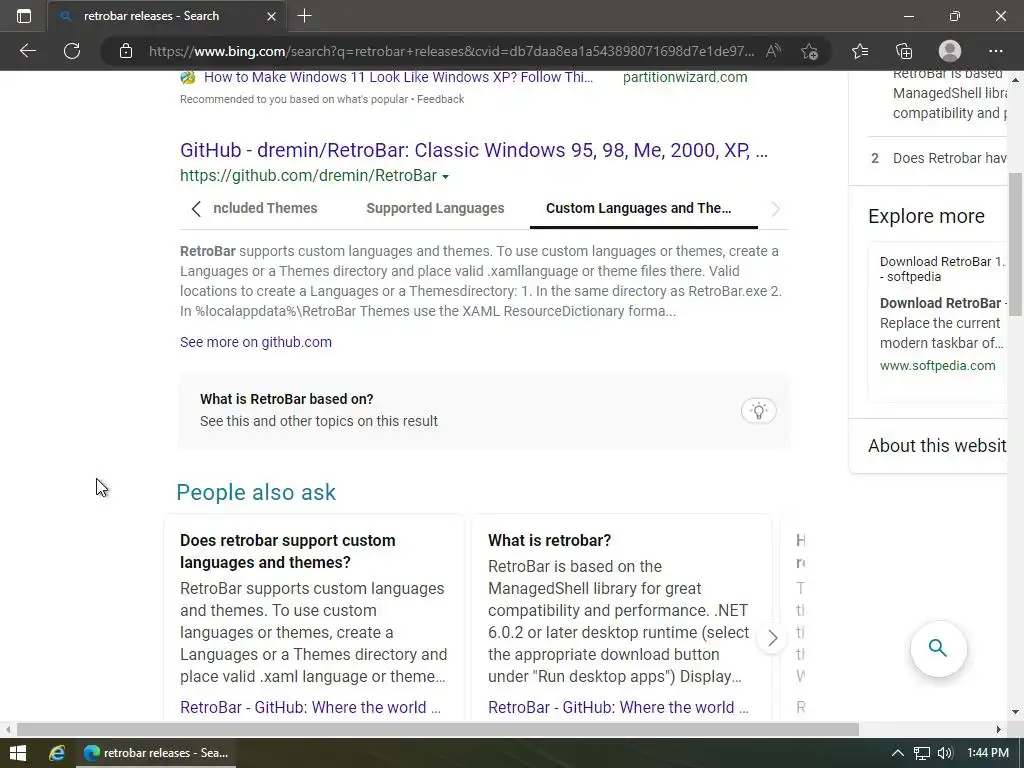
Task: Click the horizontal scrollbar thumb
Action: [438, 729]
